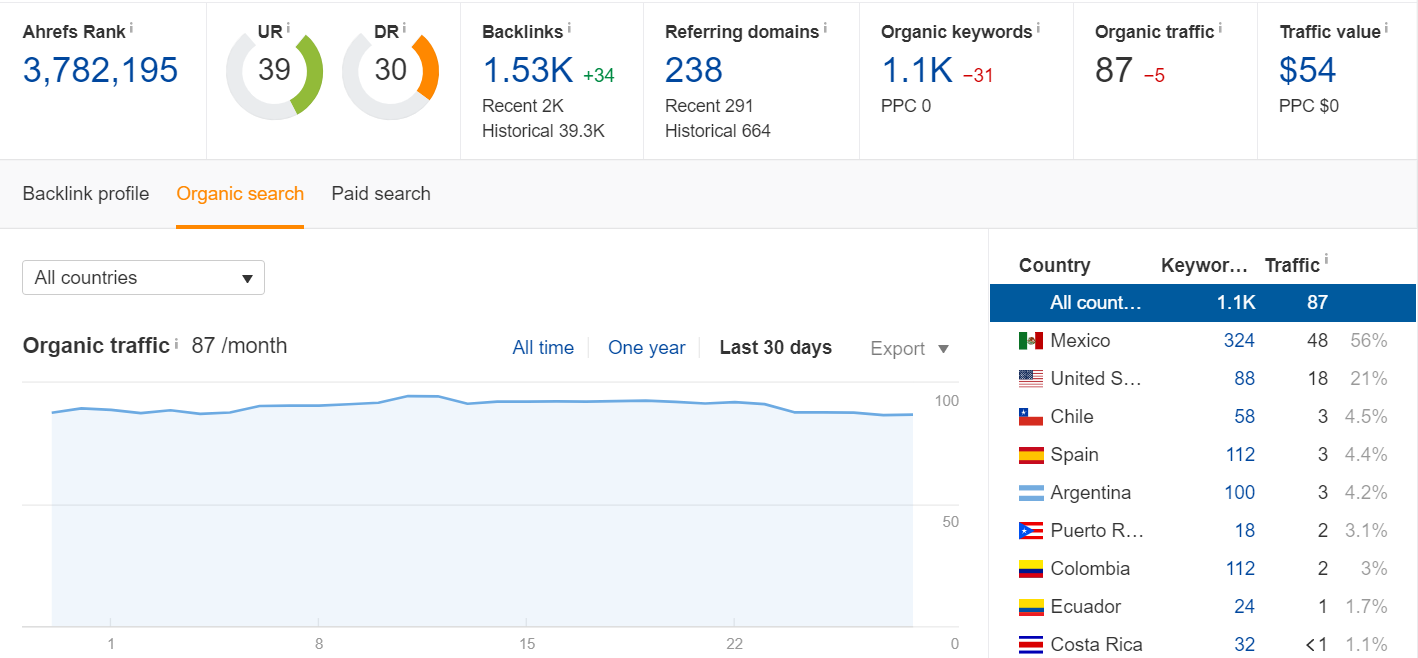Image resolution: width=1418 pixels, height=658 pixels.
Task: Click the 3,782,195 Ahrefs Rank value
Action: coord(100,70)
